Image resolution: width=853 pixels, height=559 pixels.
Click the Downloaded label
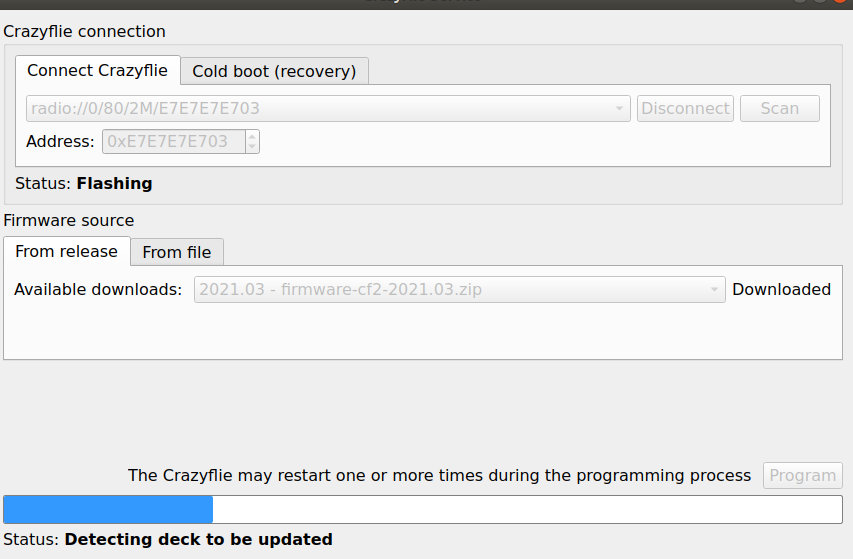coord(781,290)
